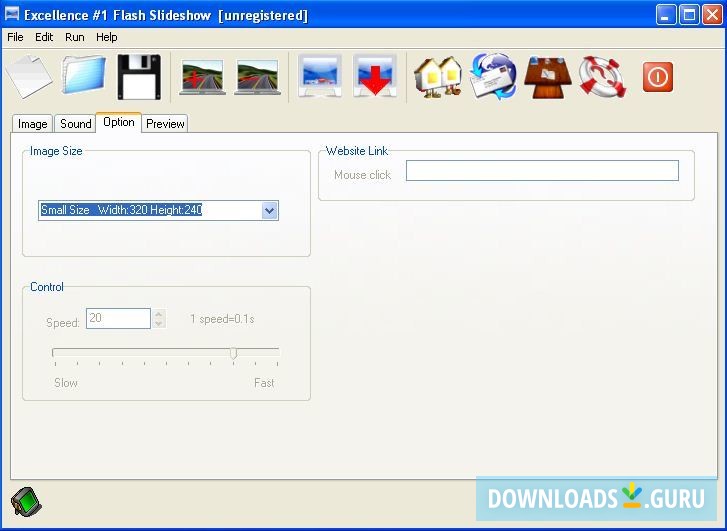The image size is (727, 531).
Task: Switch to the Image tab
Action: point(32,124)
